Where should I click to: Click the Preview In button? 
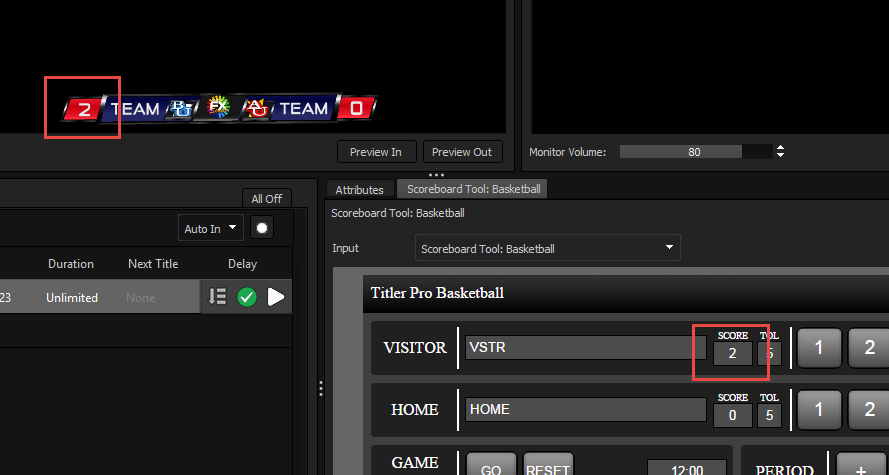pos(376,152)
